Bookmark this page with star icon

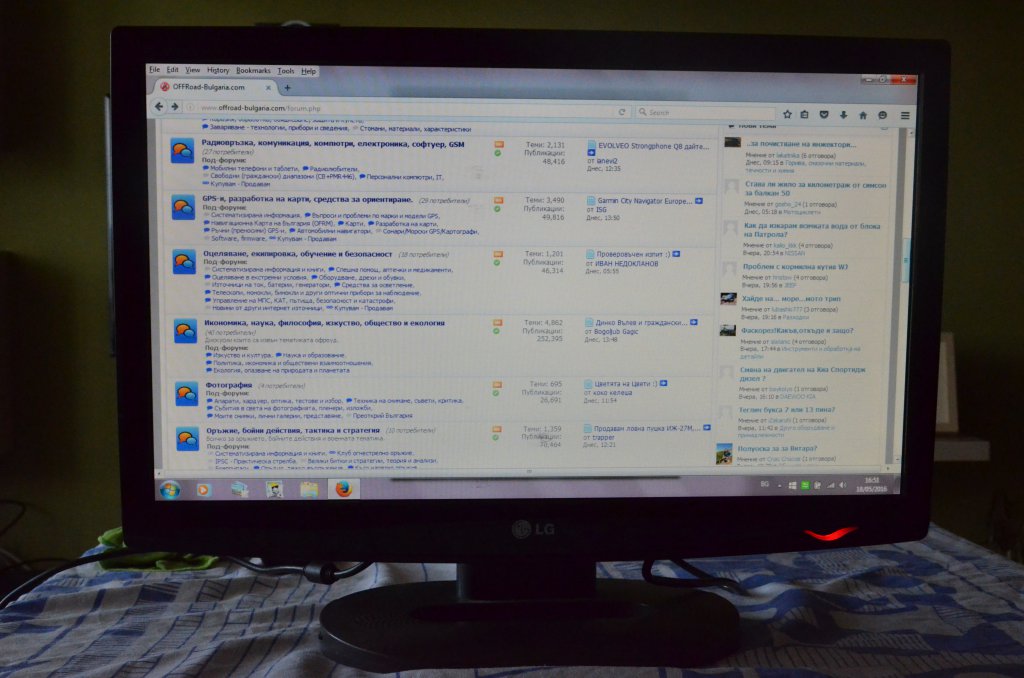tap(787, 114)
